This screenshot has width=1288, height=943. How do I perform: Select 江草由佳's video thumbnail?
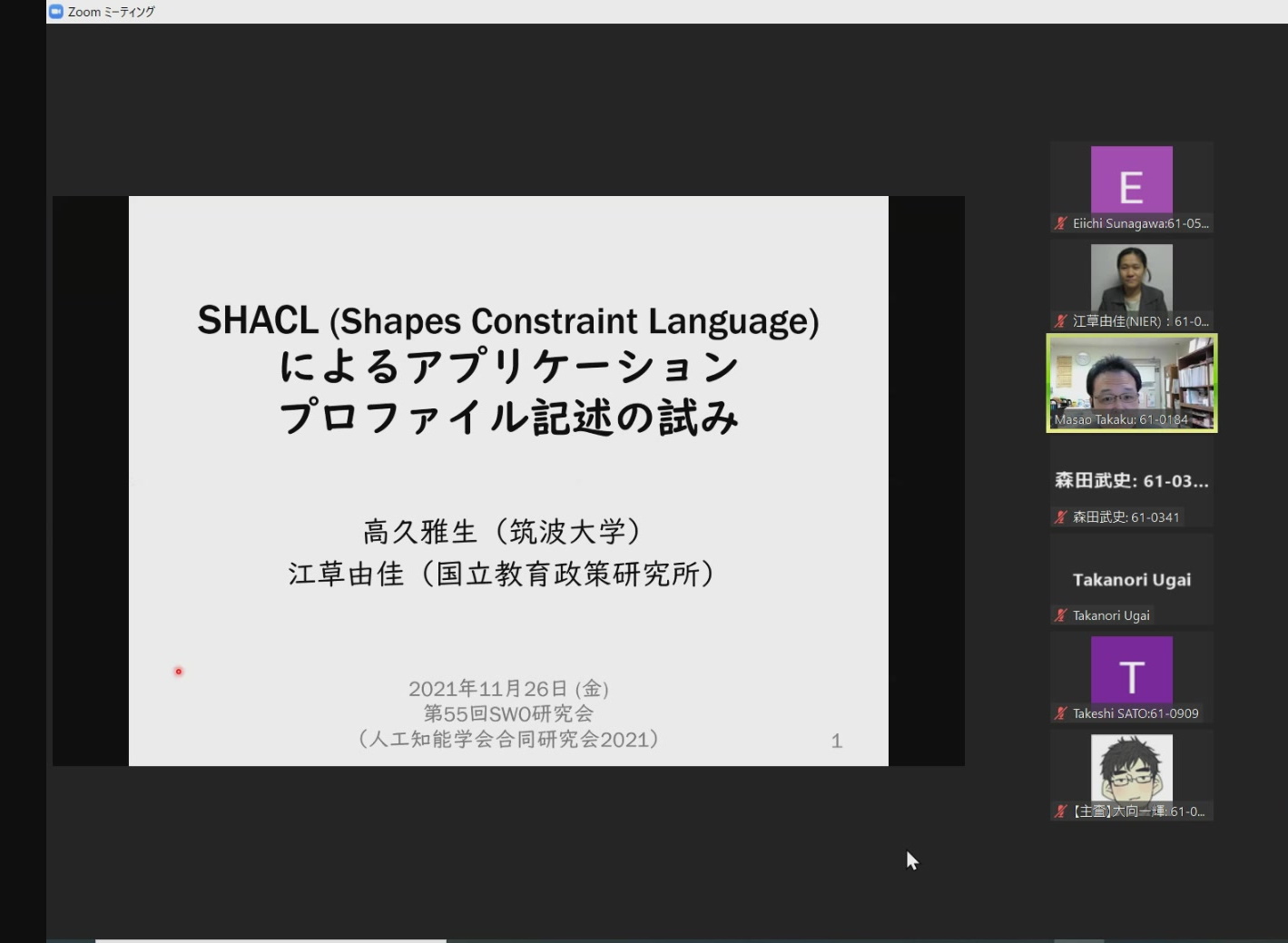click(1131, 278)
